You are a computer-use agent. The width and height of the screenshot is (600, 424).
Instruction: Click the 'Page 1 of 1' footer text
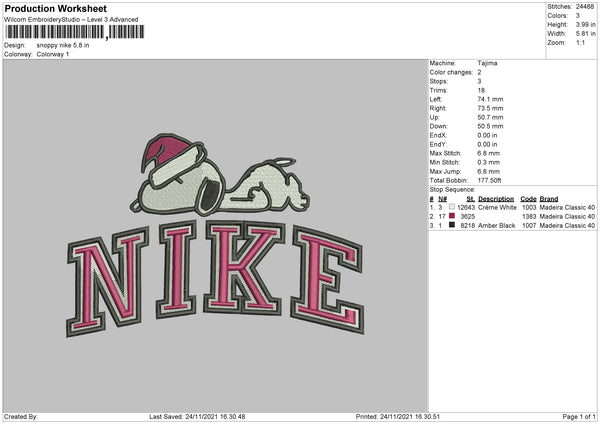(579, 416)
